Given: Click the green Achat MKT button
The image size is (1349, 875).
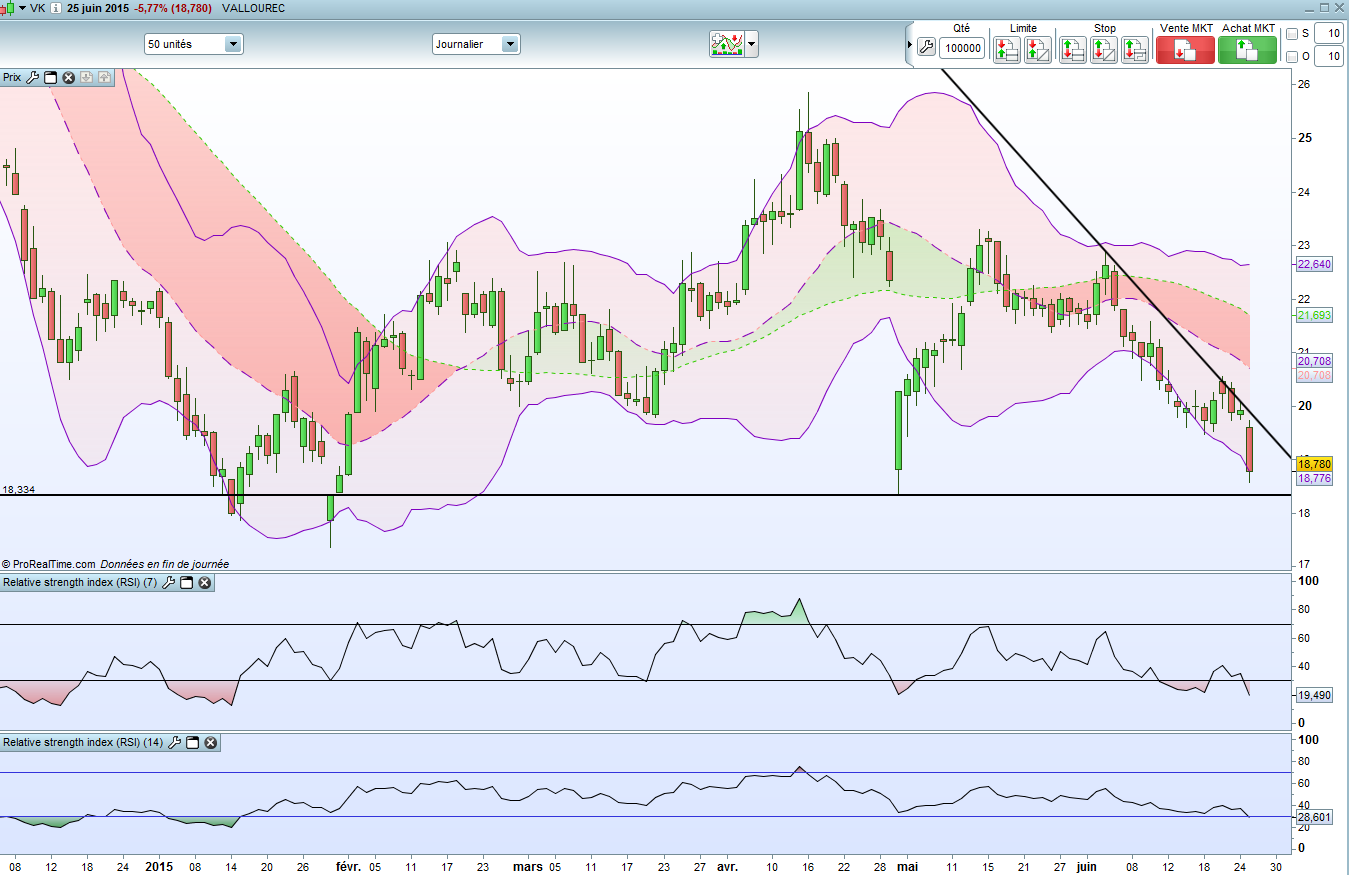Looking at the screenshot, I should (1248, 50).
